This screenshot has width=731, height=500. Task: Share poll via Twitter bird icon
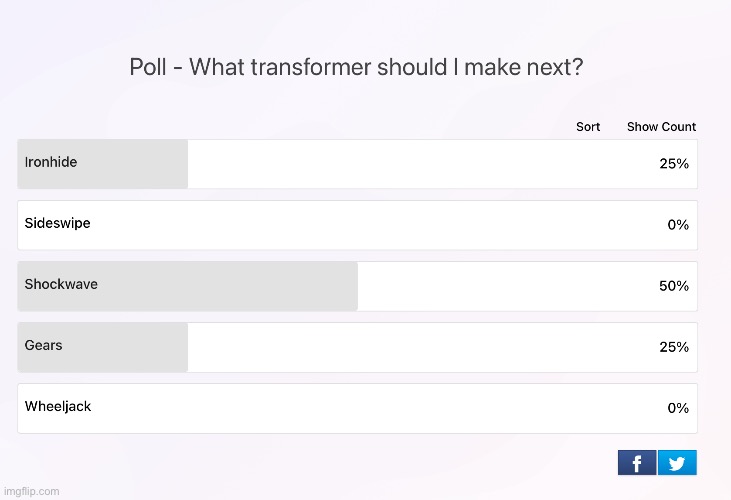pyautogui.click(x=677, y=462)
